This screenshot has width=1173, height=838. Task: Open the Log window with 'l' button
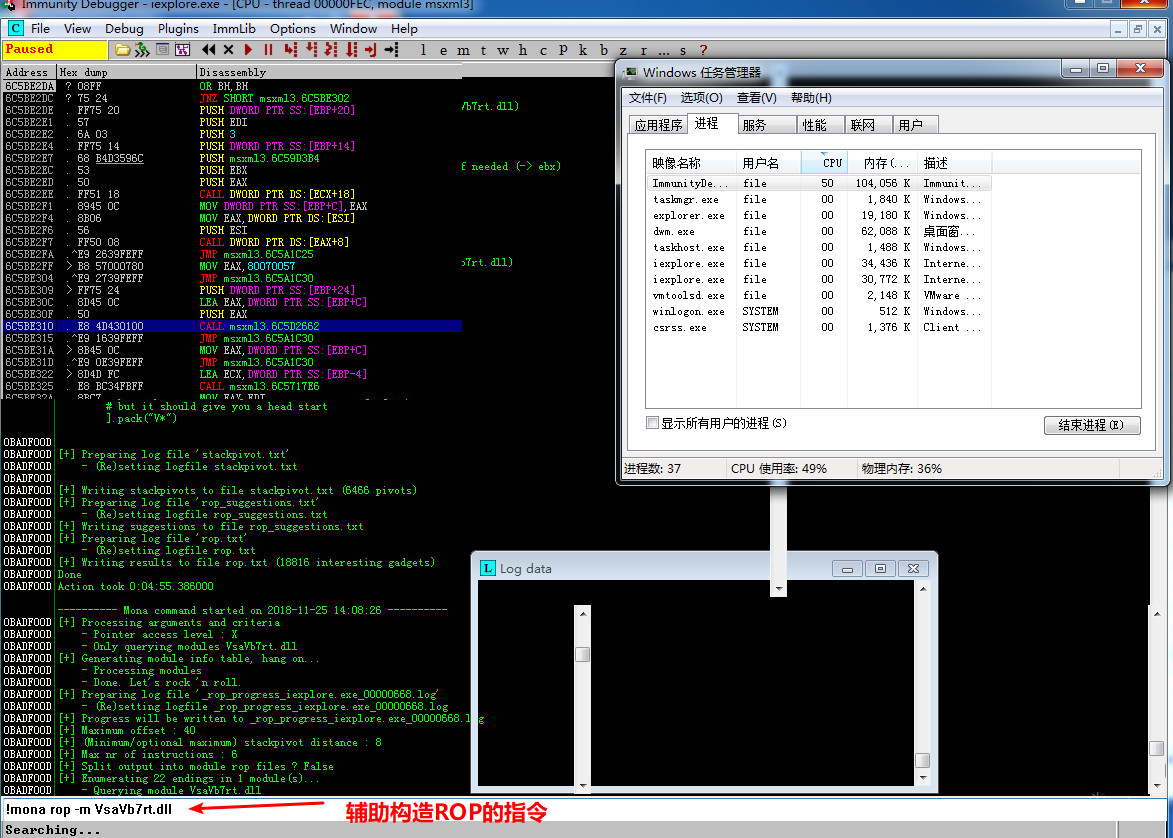click(x=423, y=50)
